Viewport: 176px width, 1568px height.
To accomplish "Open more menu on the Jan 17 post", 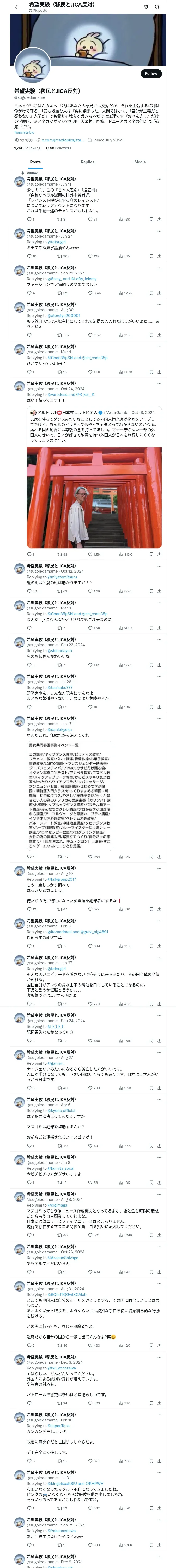I will [159, 719].
